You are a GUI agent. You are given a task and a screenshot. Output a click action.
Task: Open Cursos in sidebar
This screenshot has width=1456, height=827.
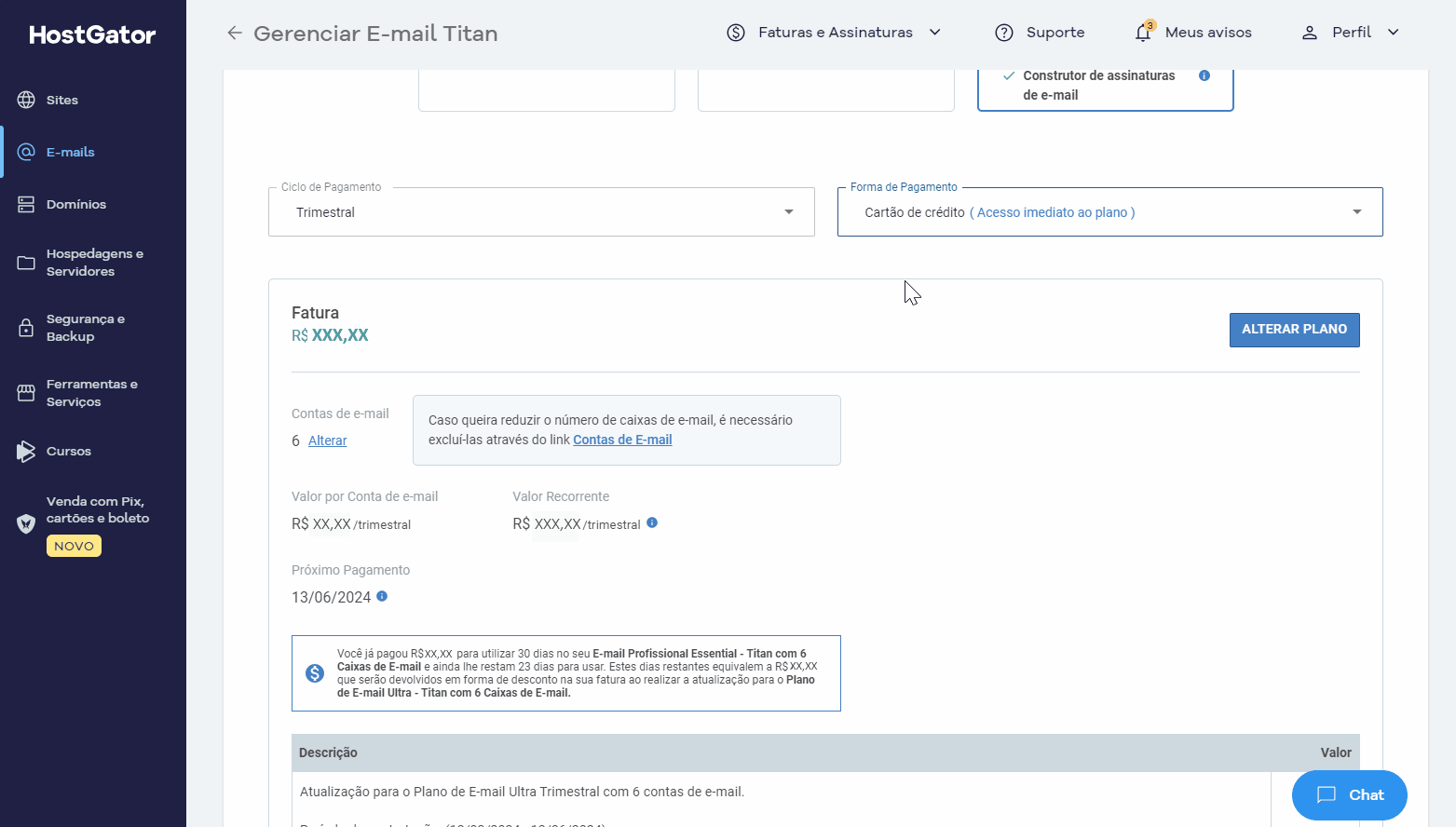click(x=93, y=452)
